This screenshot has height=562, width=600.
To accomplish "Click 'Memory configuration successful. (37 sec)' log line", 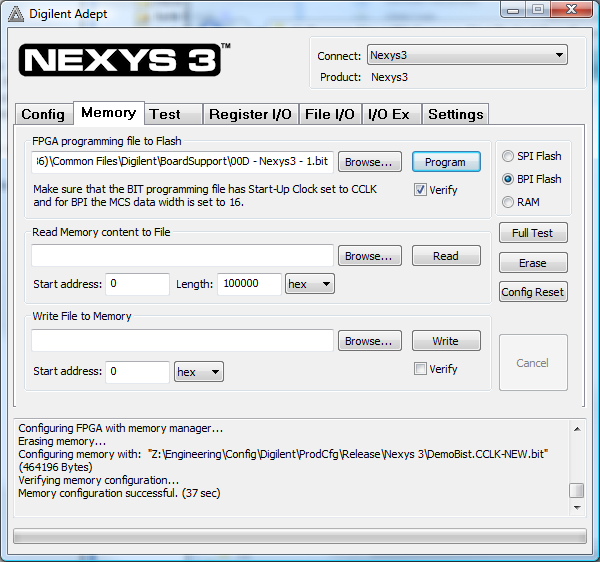I will click(x=119, y=493).
